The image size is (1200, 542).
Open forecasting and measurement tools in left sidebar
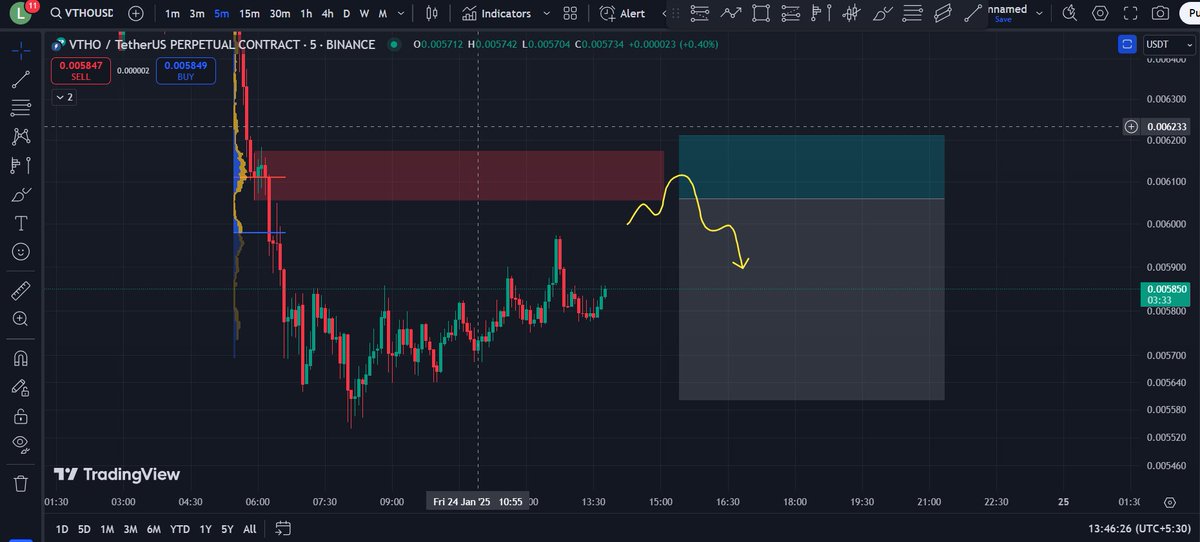(21, 165)
